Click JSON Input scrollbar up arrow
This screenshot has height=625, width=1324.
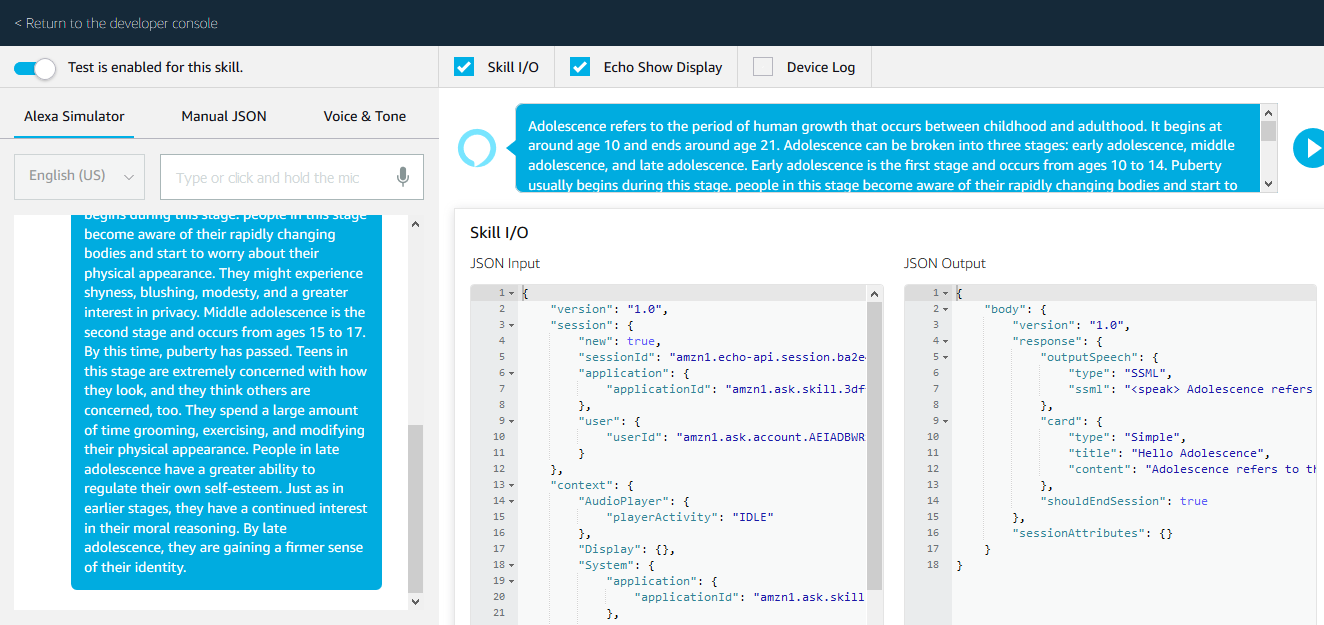coord(875,293)
